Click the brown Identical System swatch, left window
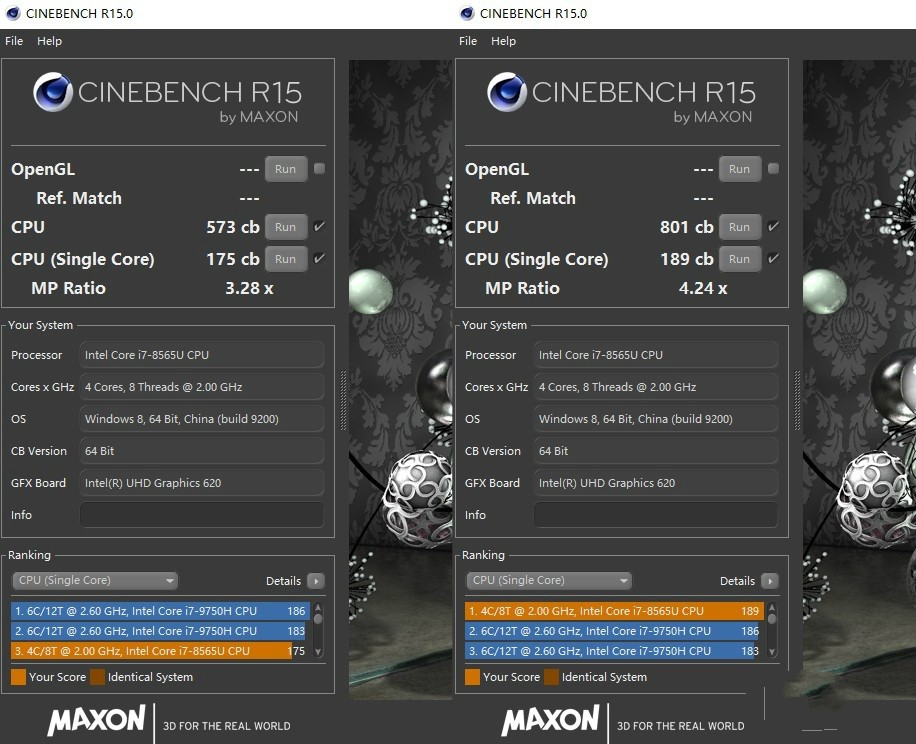 point(98,677)
